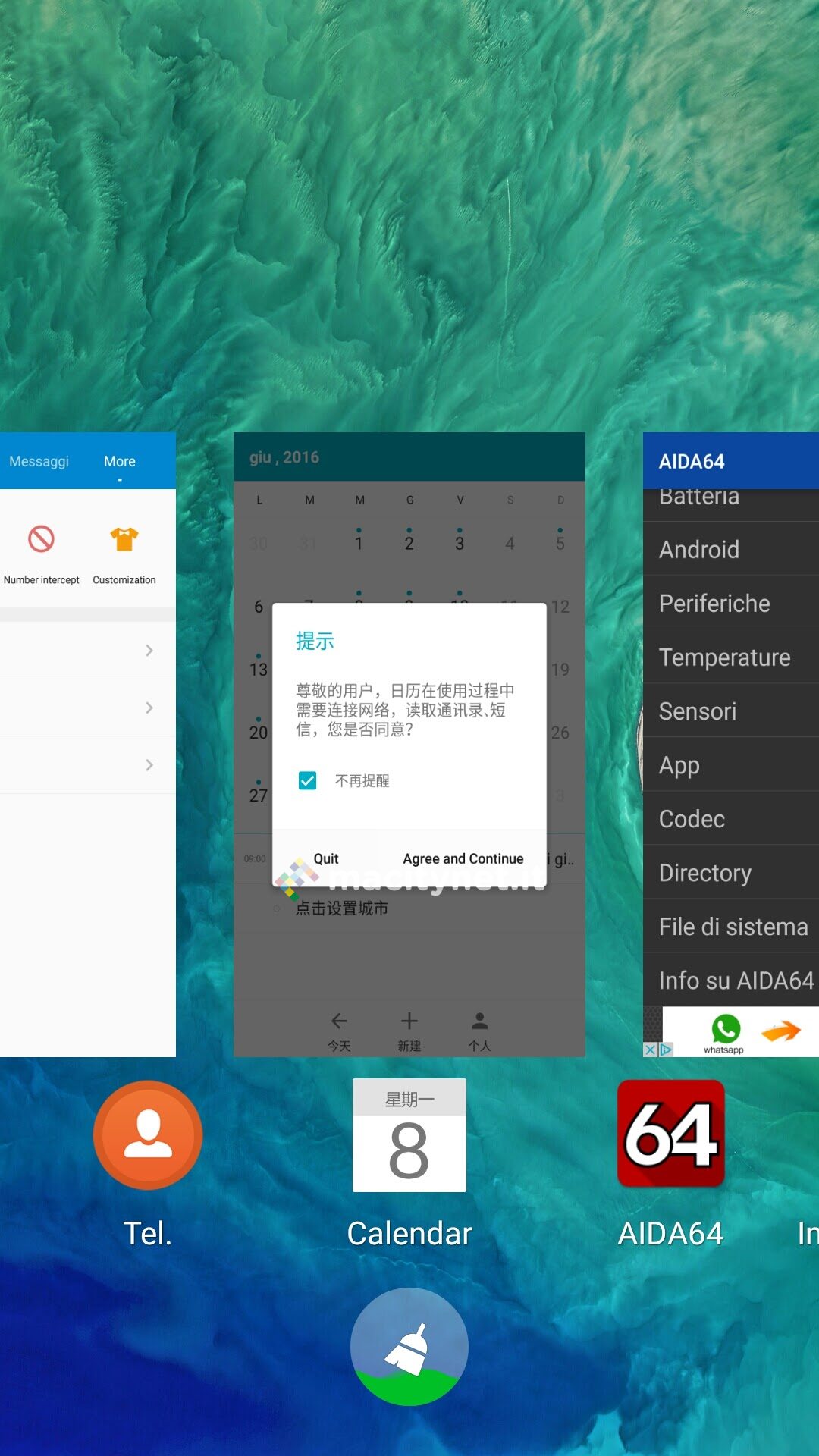This screenshot has width=819, height=1456.
Task: Tap the AdChoices triangle icon
Action: 666,1050
